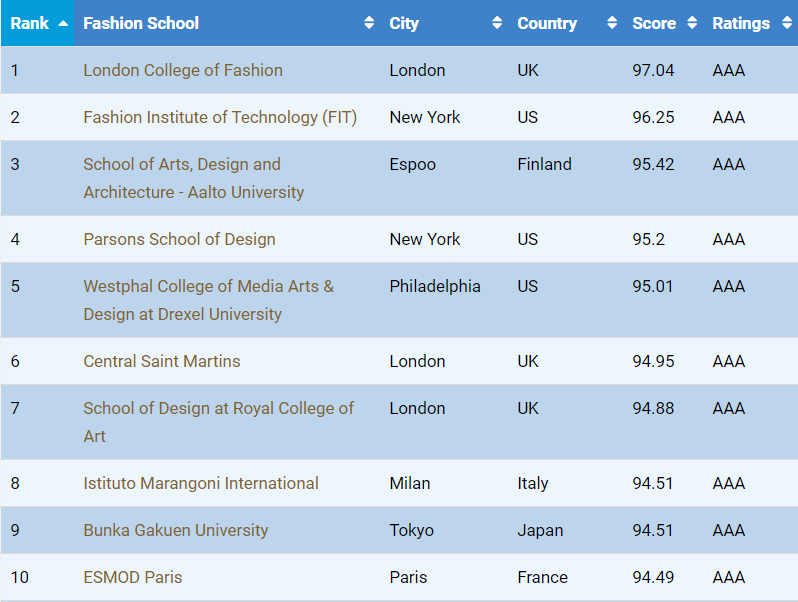Open Aalto University School of Arts link
Image resolution: width=798 pixels, height=602 pixels.
194,178
